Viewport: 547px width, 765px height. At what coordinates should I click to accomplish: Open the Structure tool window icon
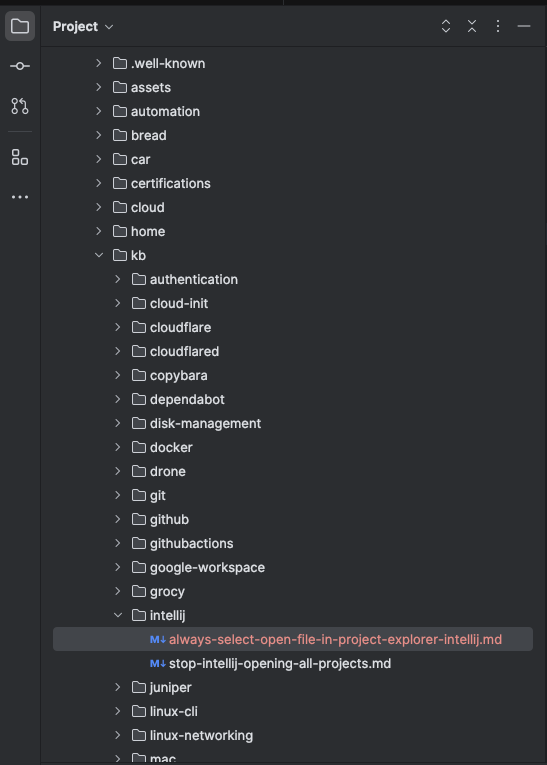pyautogui.click(x=20, y=157)
